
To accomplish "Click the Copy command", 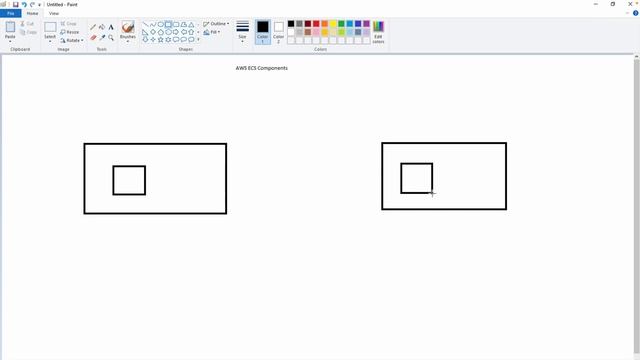I will coord(28,32).
